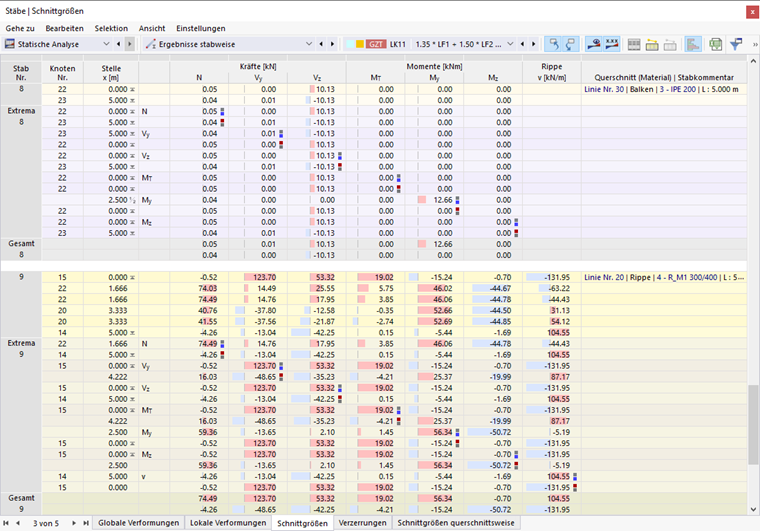Click the vertical scrollbar thumb
The height and width of the screenshot is (531, 760).
753,425
